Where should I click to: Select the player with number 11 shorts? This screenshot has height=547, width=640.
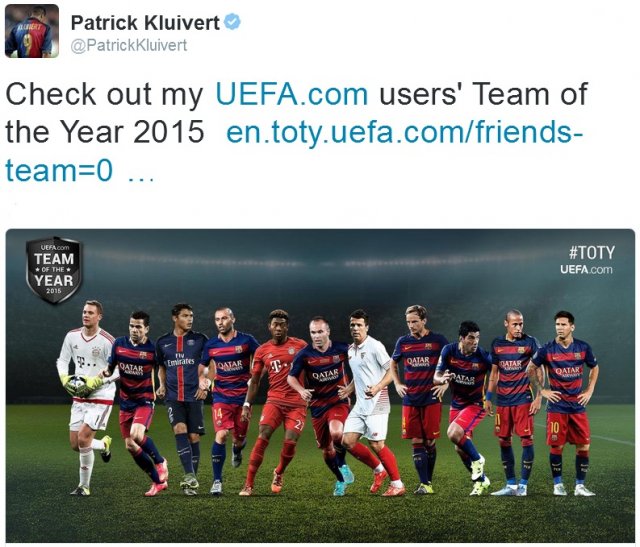coord(513,402)
